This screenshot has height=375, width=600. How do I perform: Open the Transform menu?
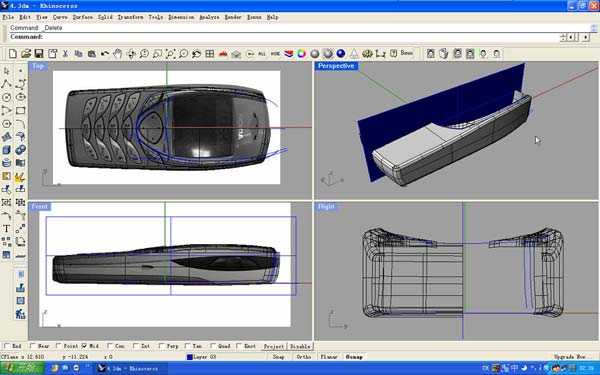pyautogui.click(x=130, y=17)
